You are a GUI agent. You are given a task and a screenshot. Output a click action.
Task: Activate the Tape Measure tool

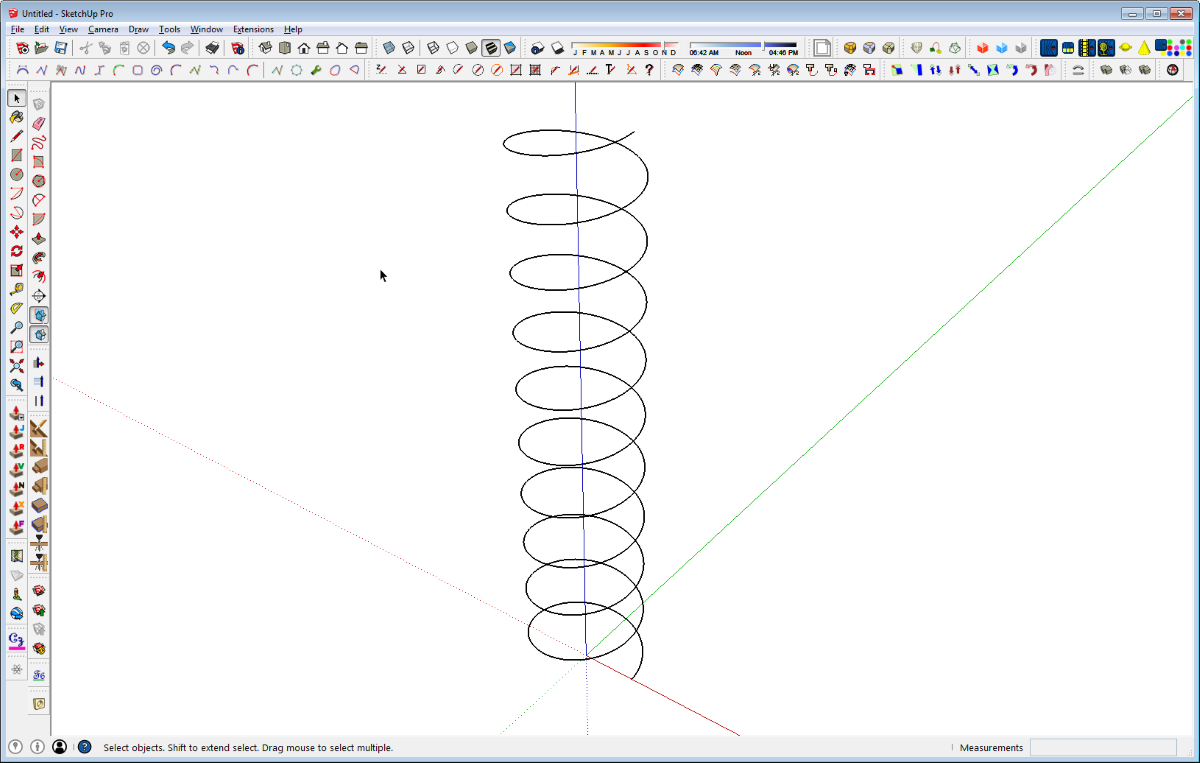(17, 289)
